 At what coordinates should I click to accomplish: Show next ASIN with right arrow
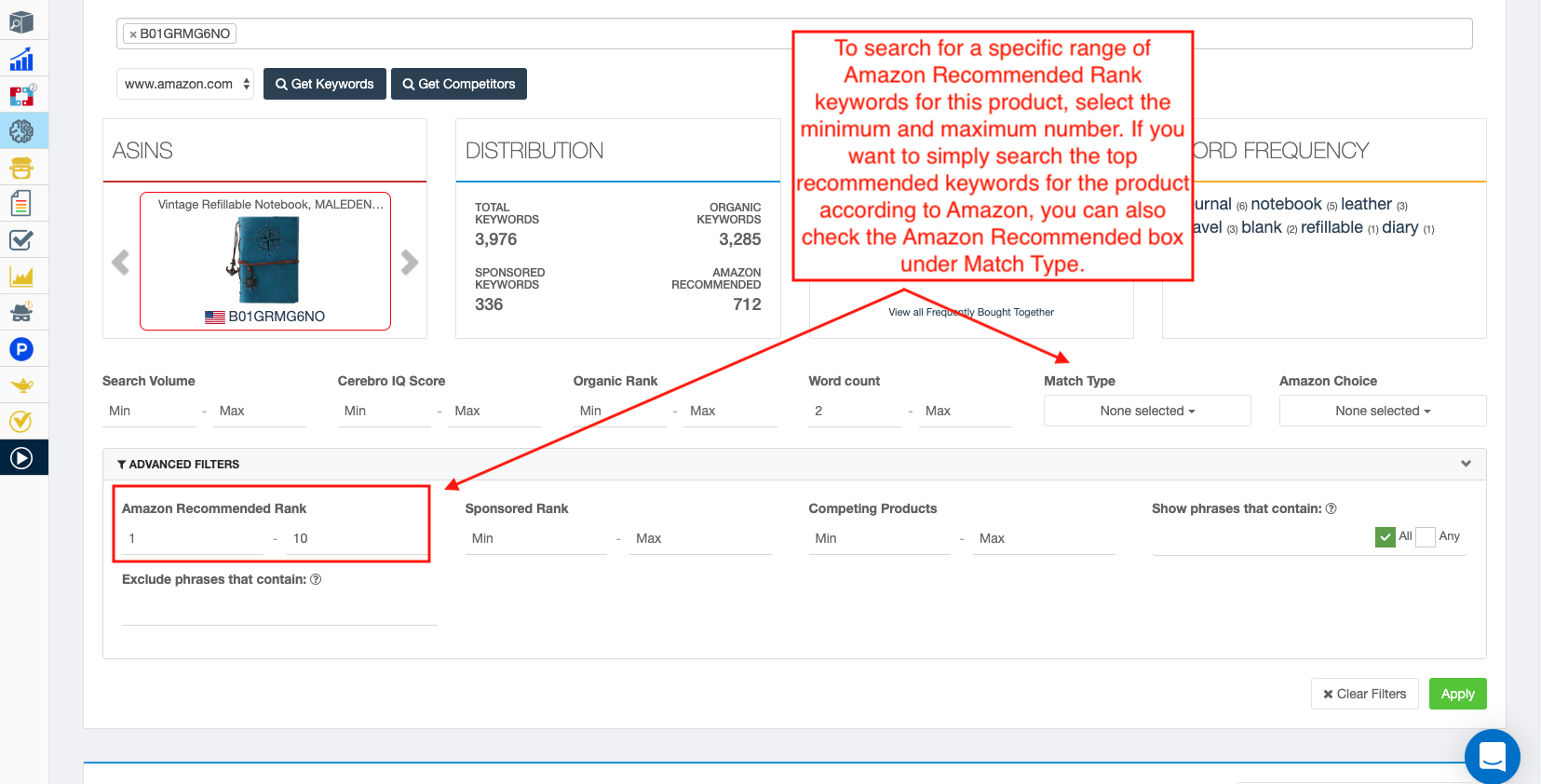click(x=409, y=263)
